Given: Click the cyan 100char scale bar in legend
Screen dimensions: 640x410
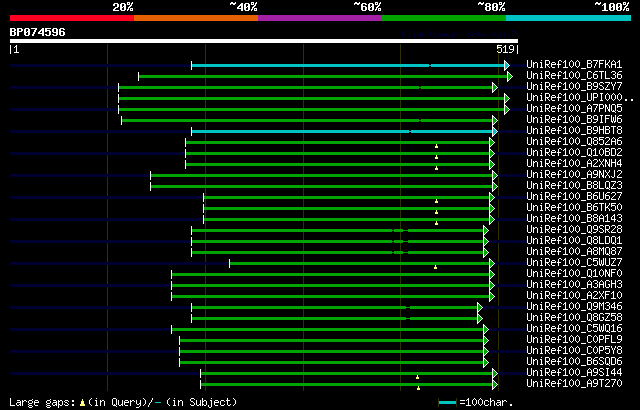Looking at the screenshot, I should coord(447,403).
